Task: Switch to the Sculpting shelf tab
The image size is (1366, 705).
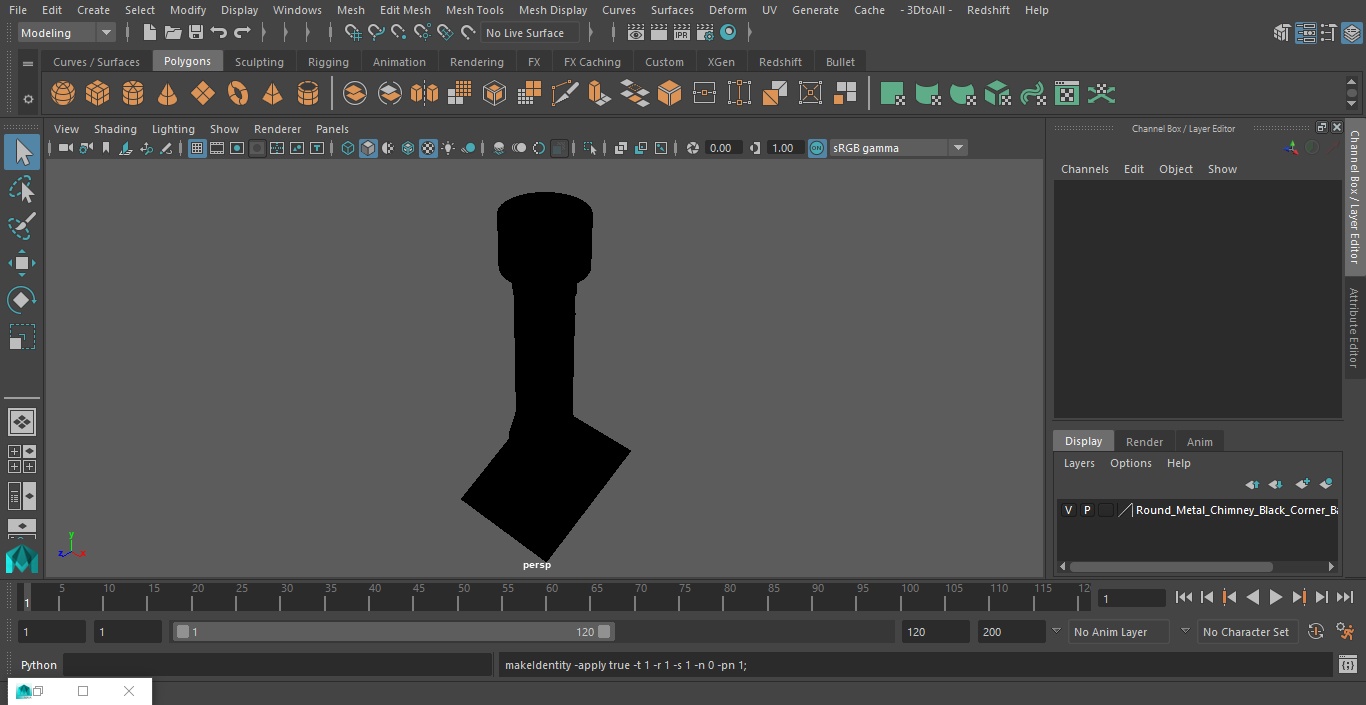Action: (x=259, y=62)
